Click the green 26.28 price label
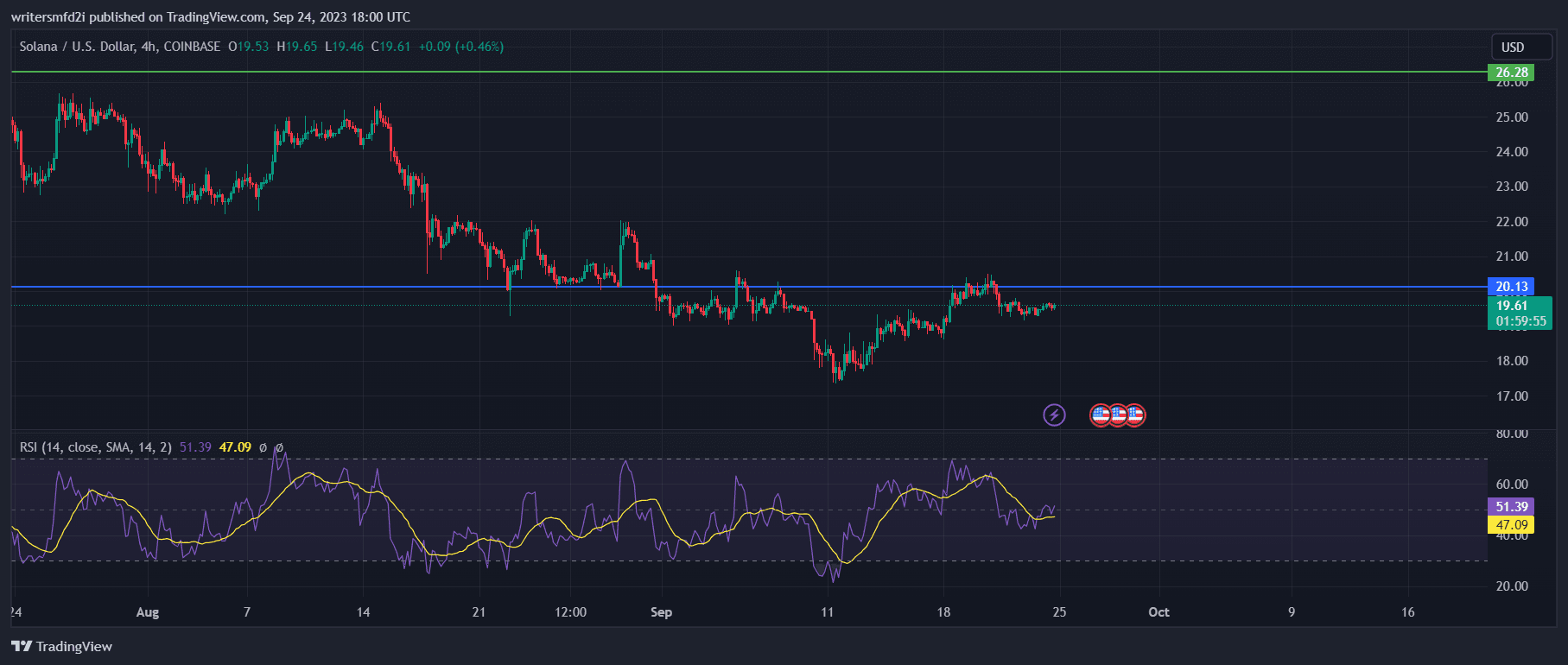This screenshot has height=665, width=1568. pos(1511,73)
